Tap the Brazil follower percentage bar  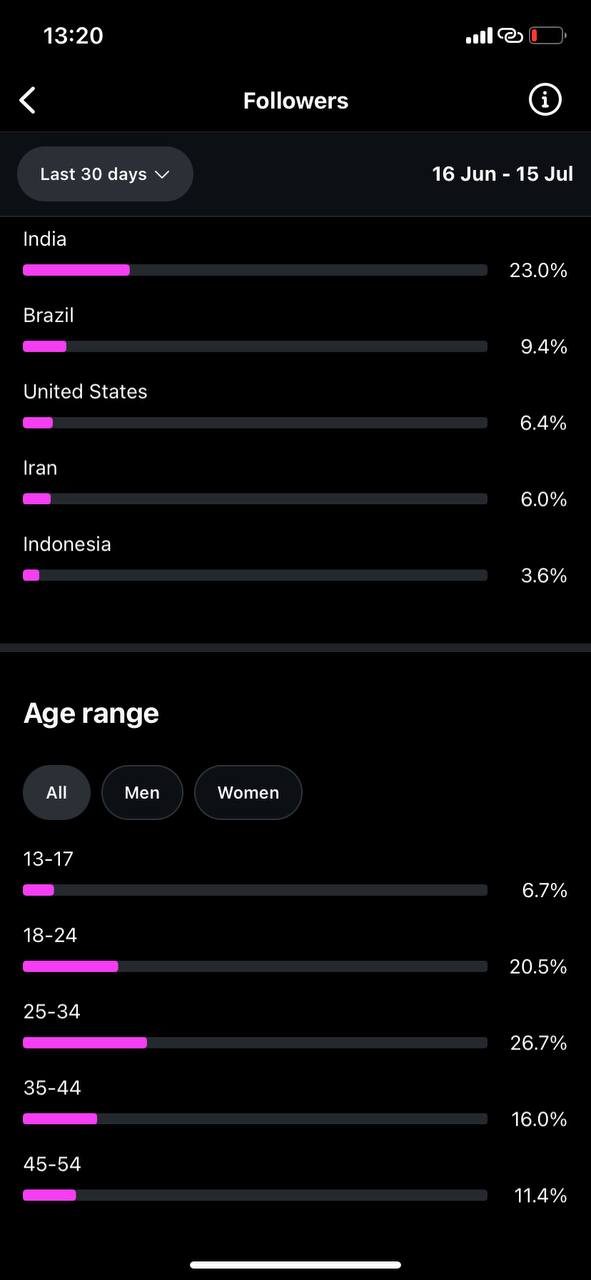(x=255, y=346)
